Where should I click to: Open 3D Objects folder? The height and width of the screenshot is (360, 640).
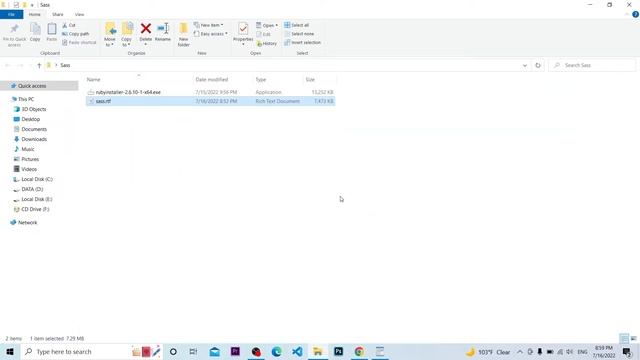(33, 109)
